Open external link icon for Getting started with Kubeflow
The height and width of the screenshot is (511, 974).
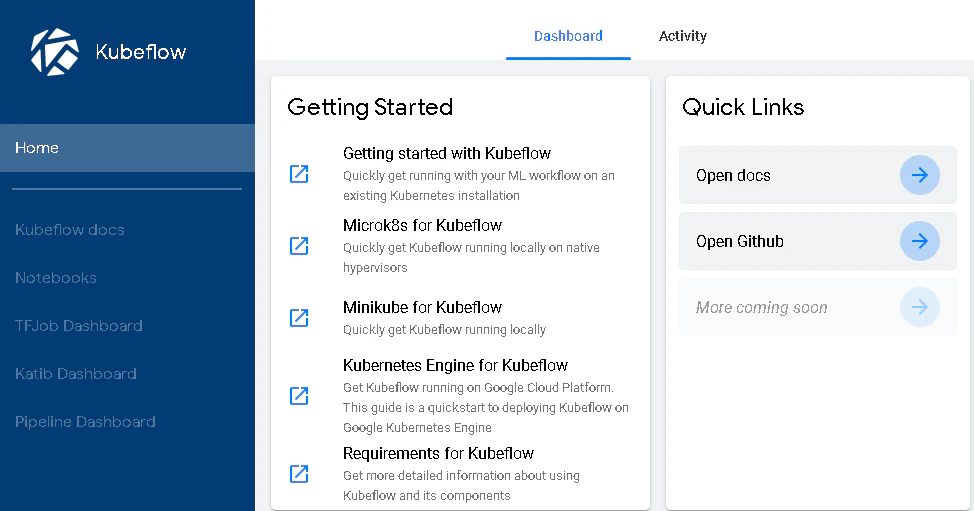[x=299, y=174]
